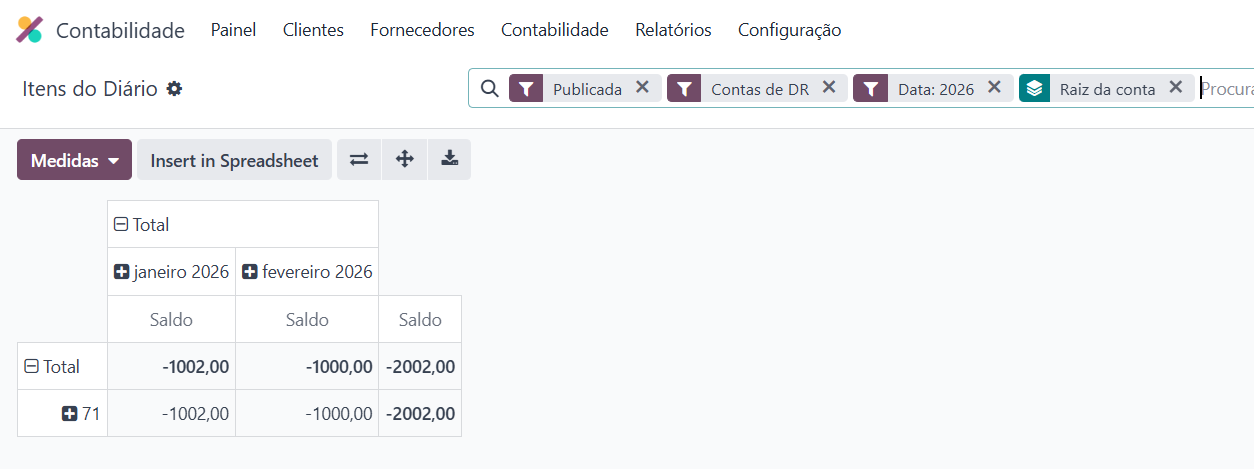The width and height of the screenshot is (1254, 469).
Task: Click the Odoo Contabilidade app logo
Action: 30,30
